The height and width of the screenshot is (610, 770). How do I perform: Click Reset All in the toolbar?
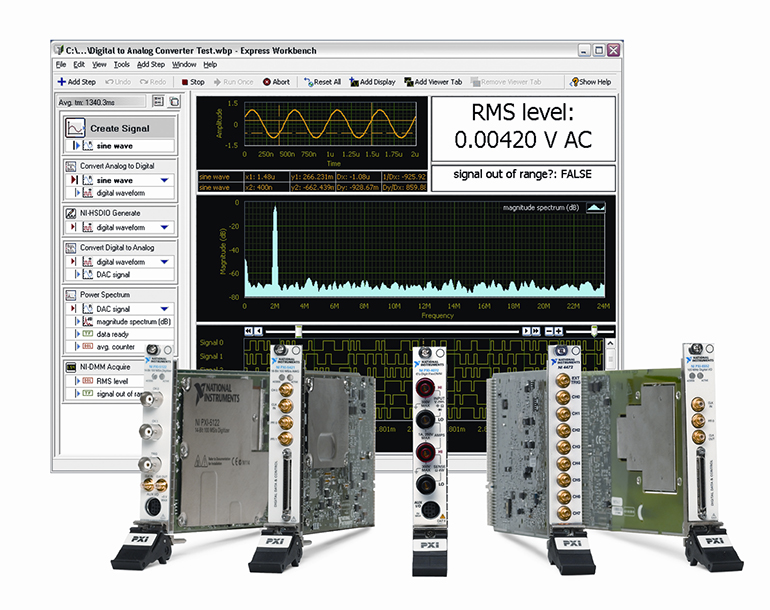pos(322,82)
